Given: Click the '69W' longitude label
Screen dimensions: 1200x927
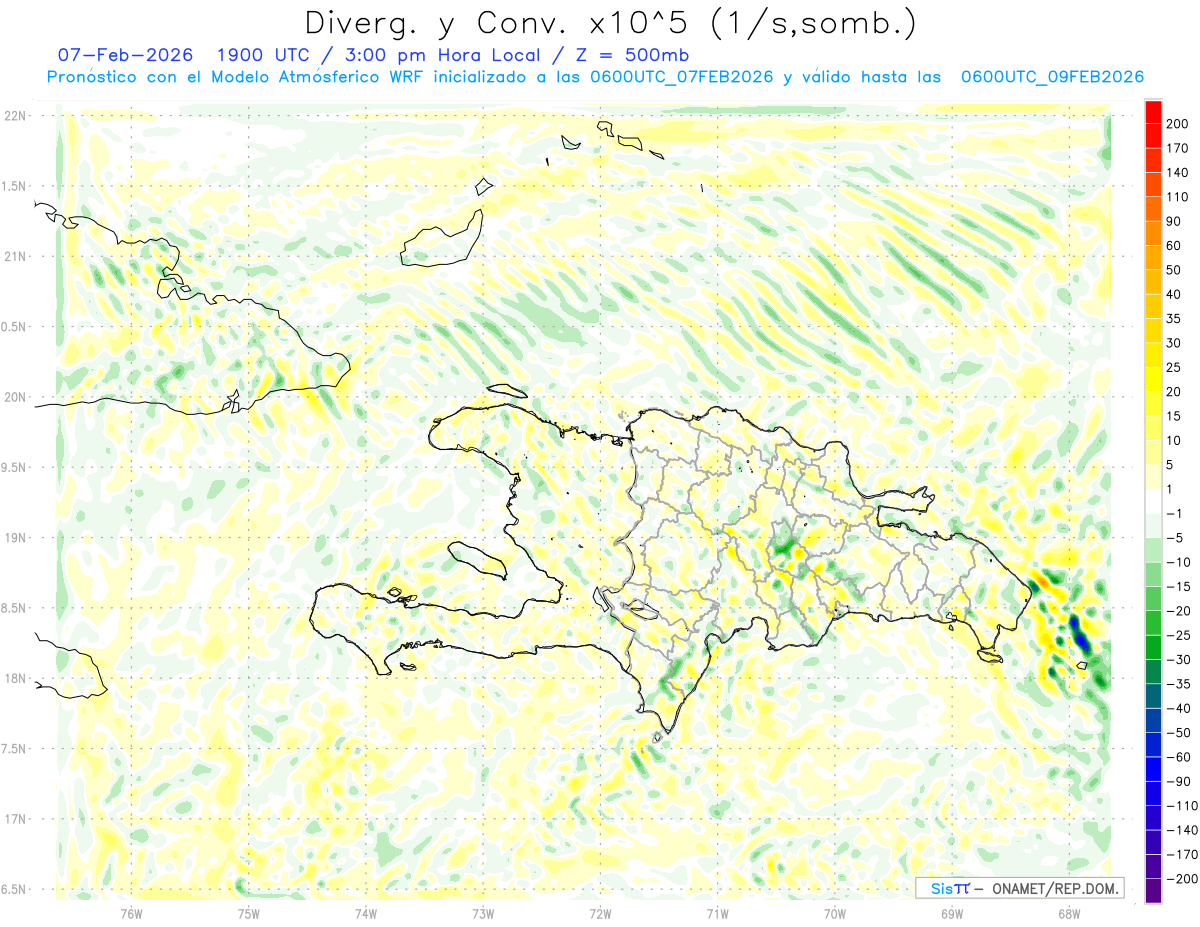Looking at the screenshot, I should pyautogui.click(x=951, y=913).
